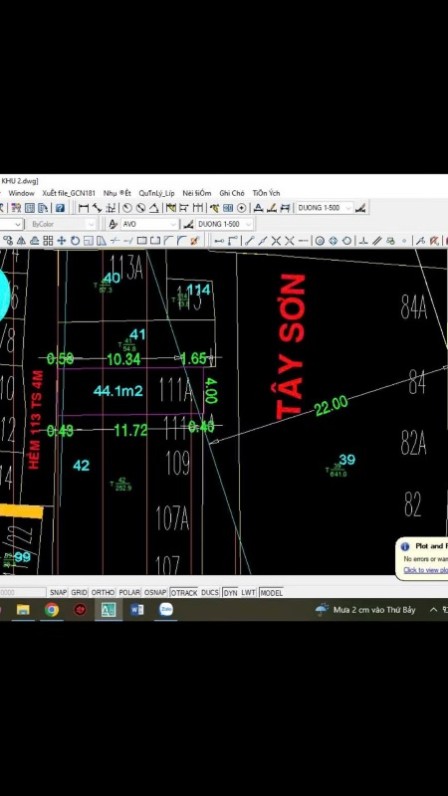Open the Window menu
Image resolution: width=448 pixels, height=796 pixels.
[21, 193]
